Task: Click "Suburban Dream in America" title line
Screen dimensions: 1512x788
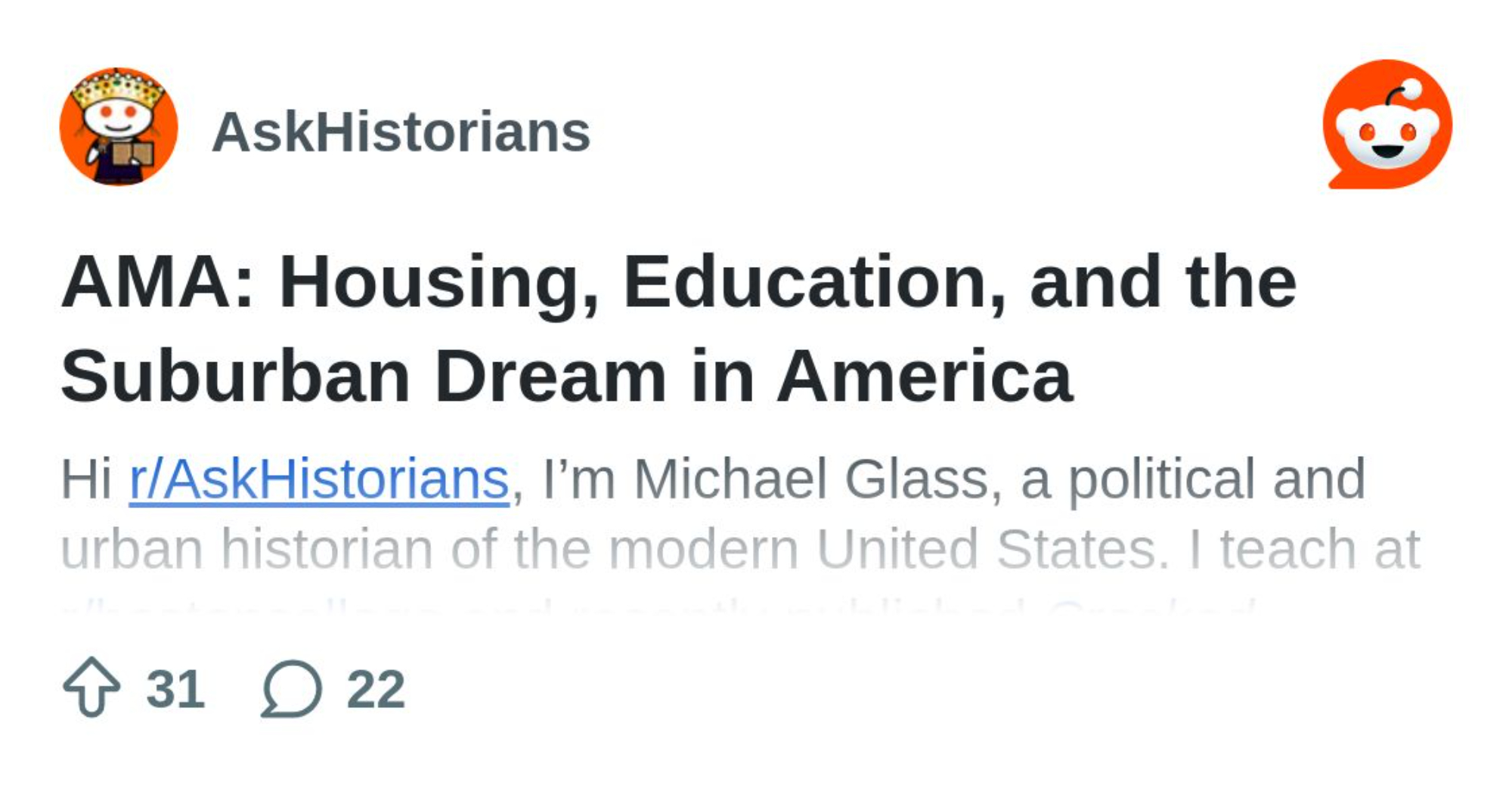Action: click(x=566, y=376)
